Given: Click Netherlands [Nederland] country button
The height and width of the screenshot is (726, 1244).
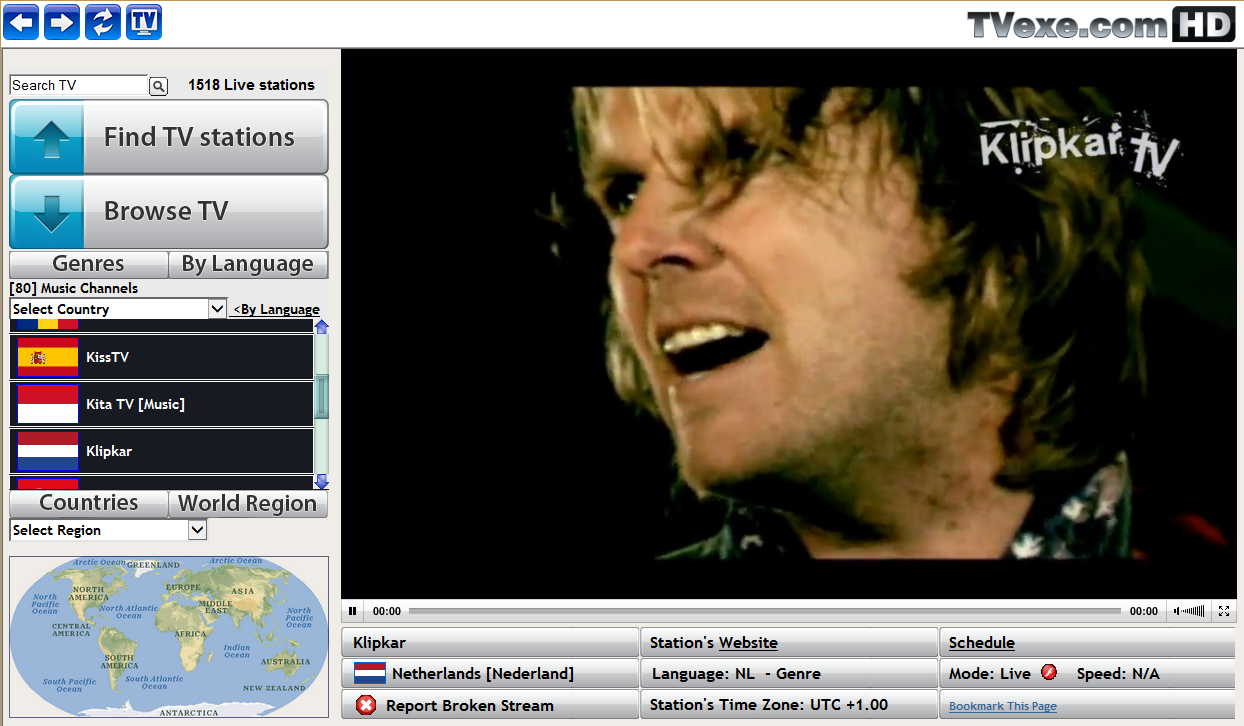Looking at the screenshot, I should click(489, 674).
